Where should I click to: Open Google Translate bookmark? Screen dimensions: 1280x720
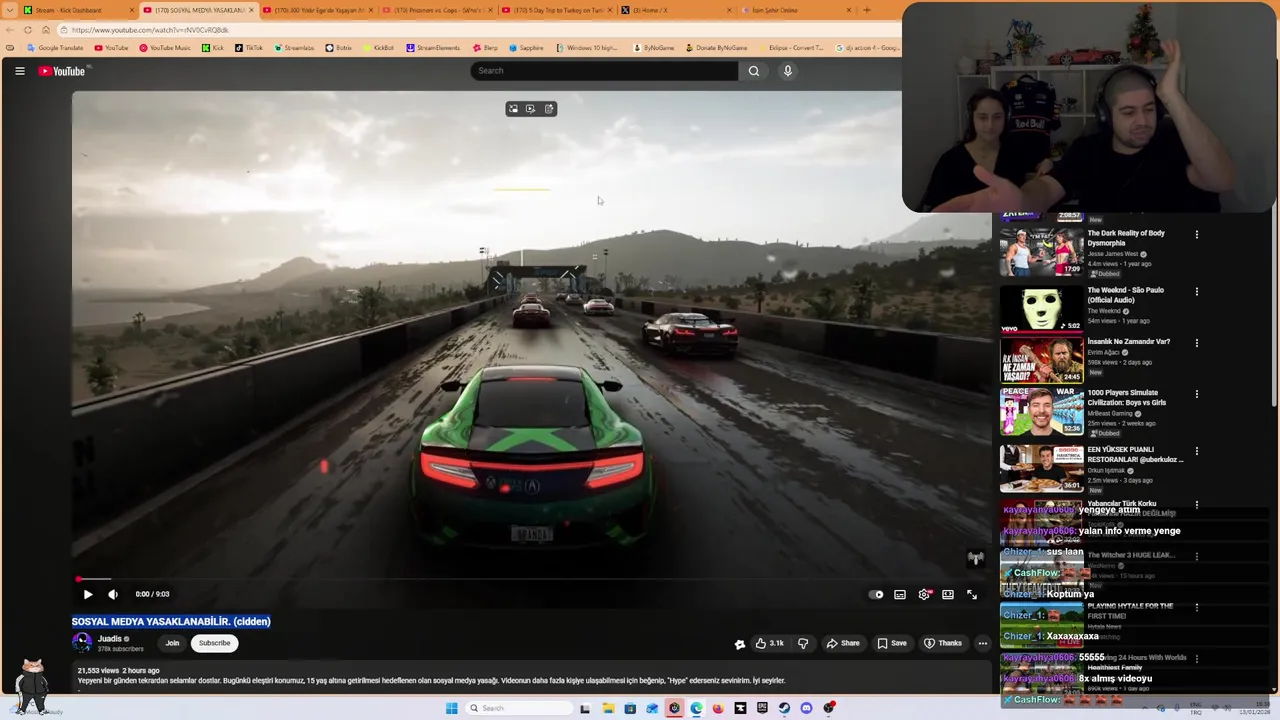55,48
